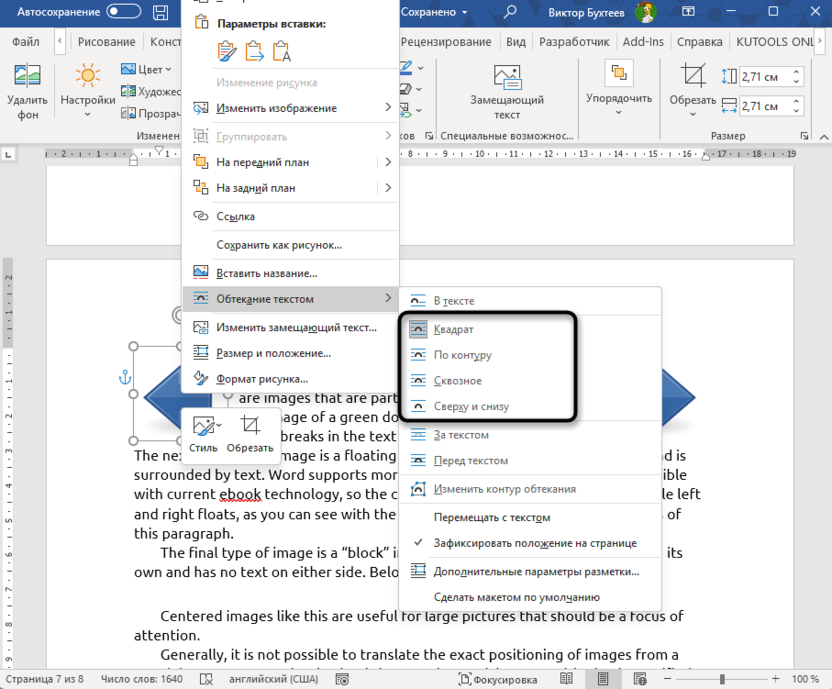The image size is (832, 689).
Task: Choose Изменить контур обтекания
Action: (x=530, y=489)
